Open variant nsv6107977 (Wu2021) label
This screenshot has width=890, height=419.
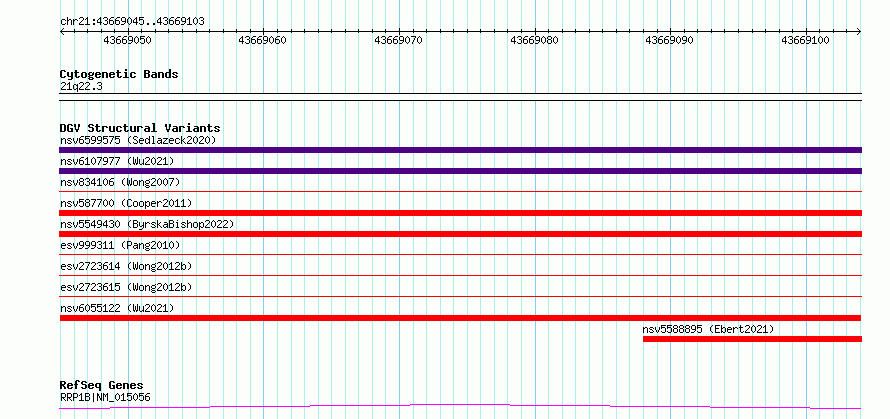117,161
